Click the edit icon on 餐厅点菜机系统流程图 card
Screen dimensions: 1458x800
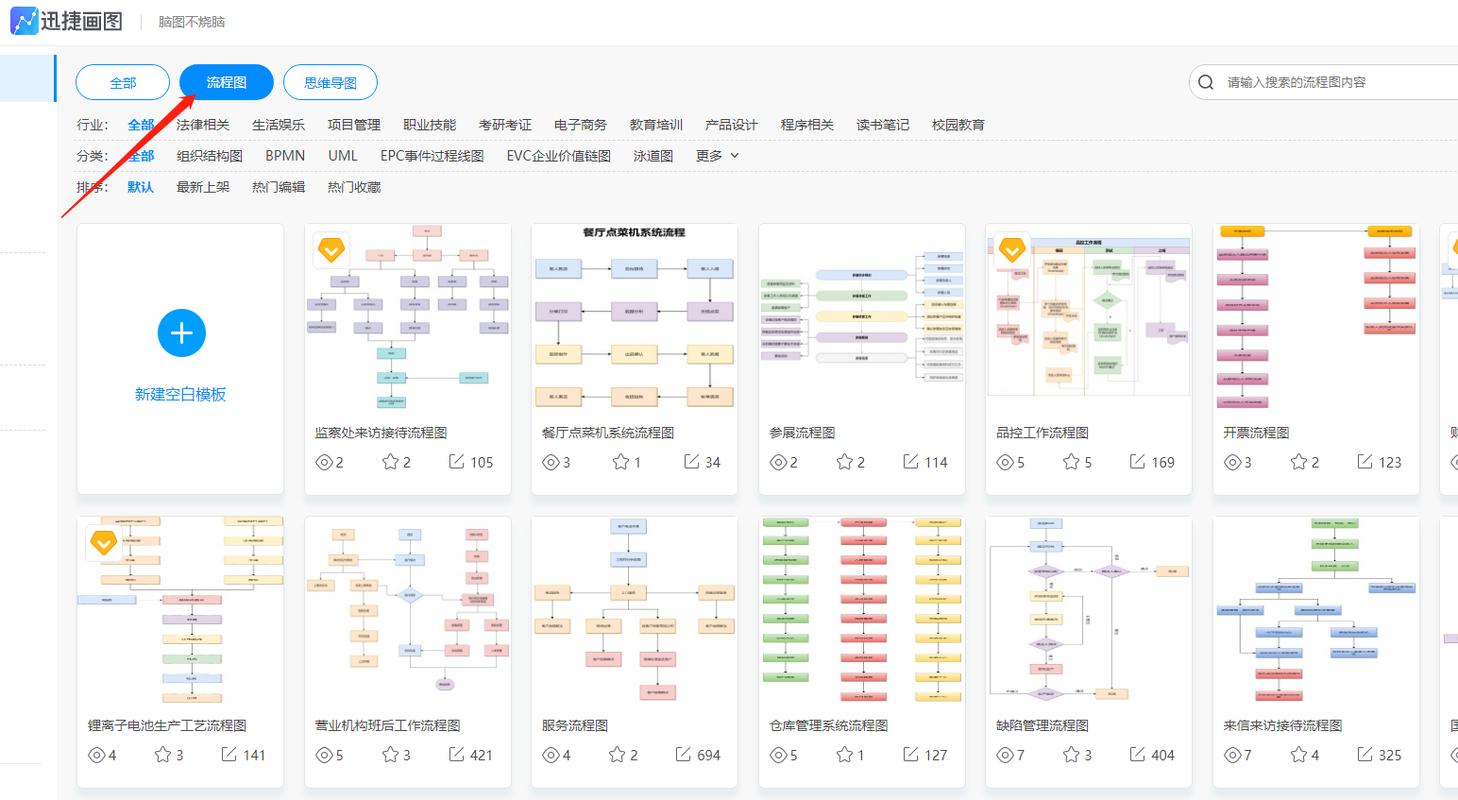(x=692, y=462)
